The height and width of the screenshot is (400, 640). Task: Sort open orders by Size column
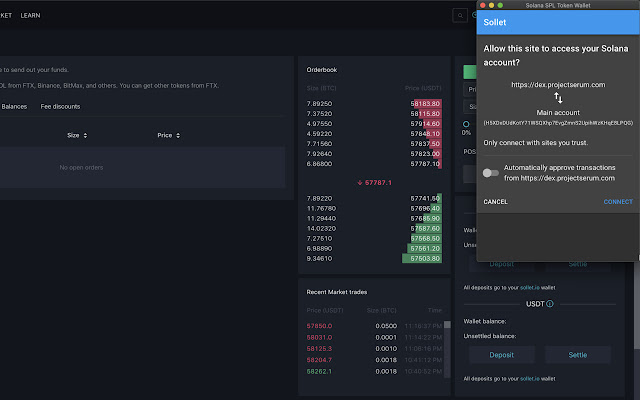tap(77, 135)
